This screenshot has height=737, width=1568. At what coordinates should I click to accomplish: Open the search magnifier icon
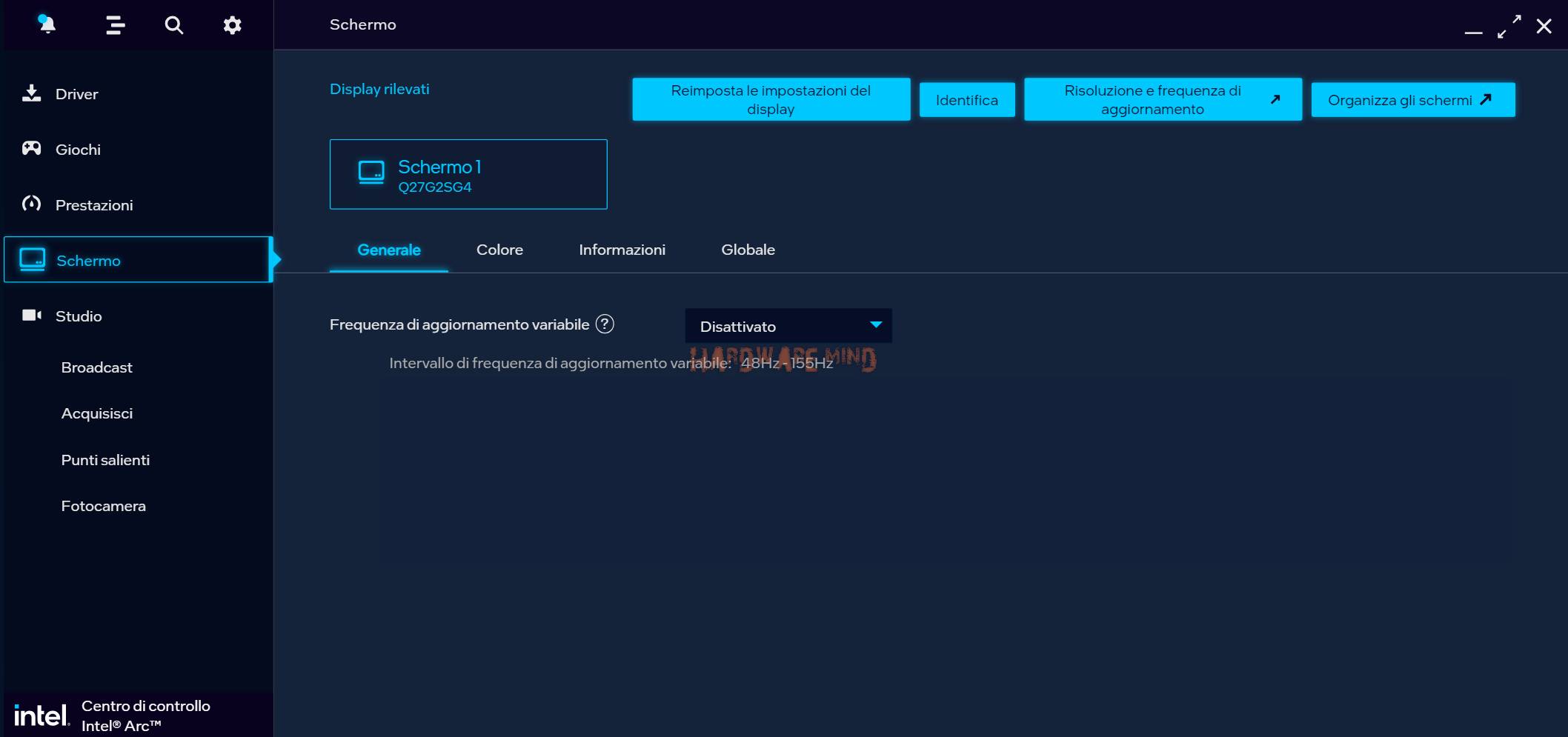[173, 25]
